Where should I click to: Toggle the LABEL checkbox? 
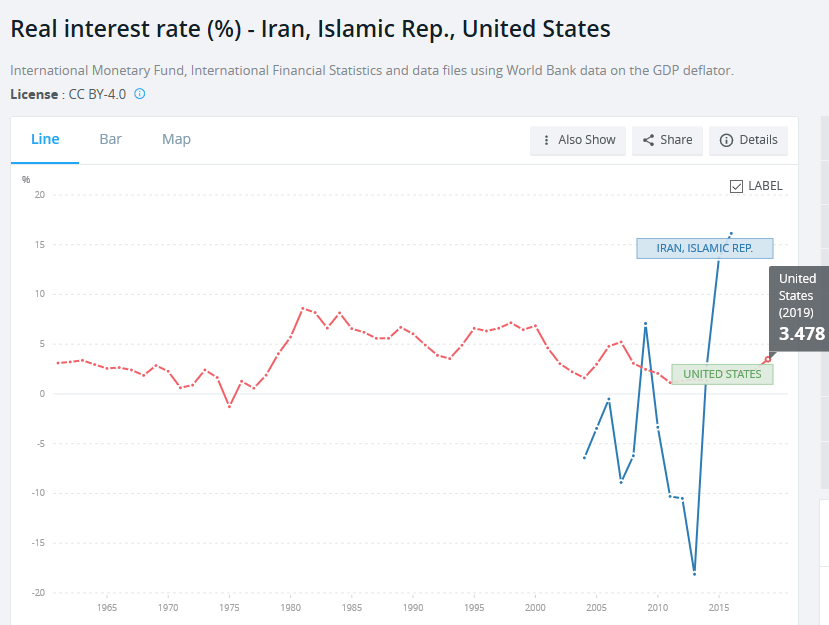pyautogui.click(x=737, y=186)
